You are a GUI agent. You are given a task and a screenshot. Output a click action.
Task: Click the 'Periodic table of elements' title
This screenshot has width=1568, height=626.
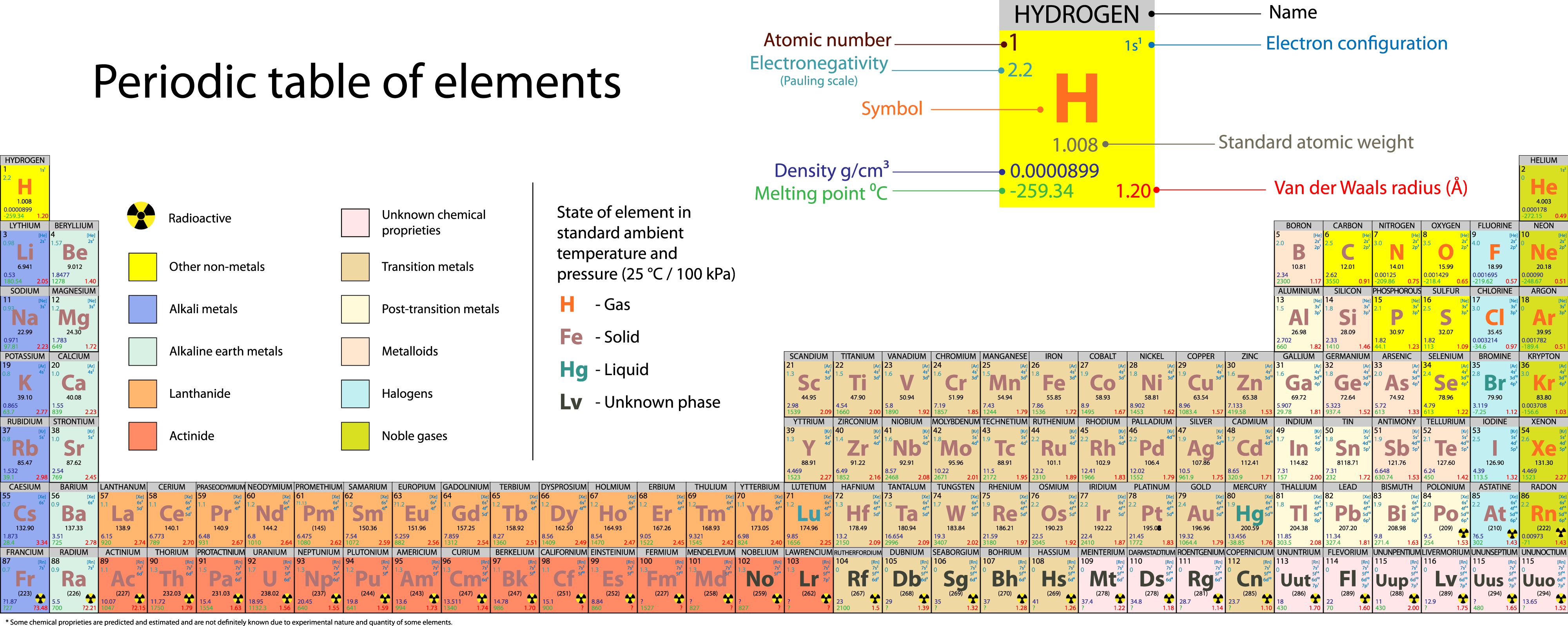[x=357, y=82]
